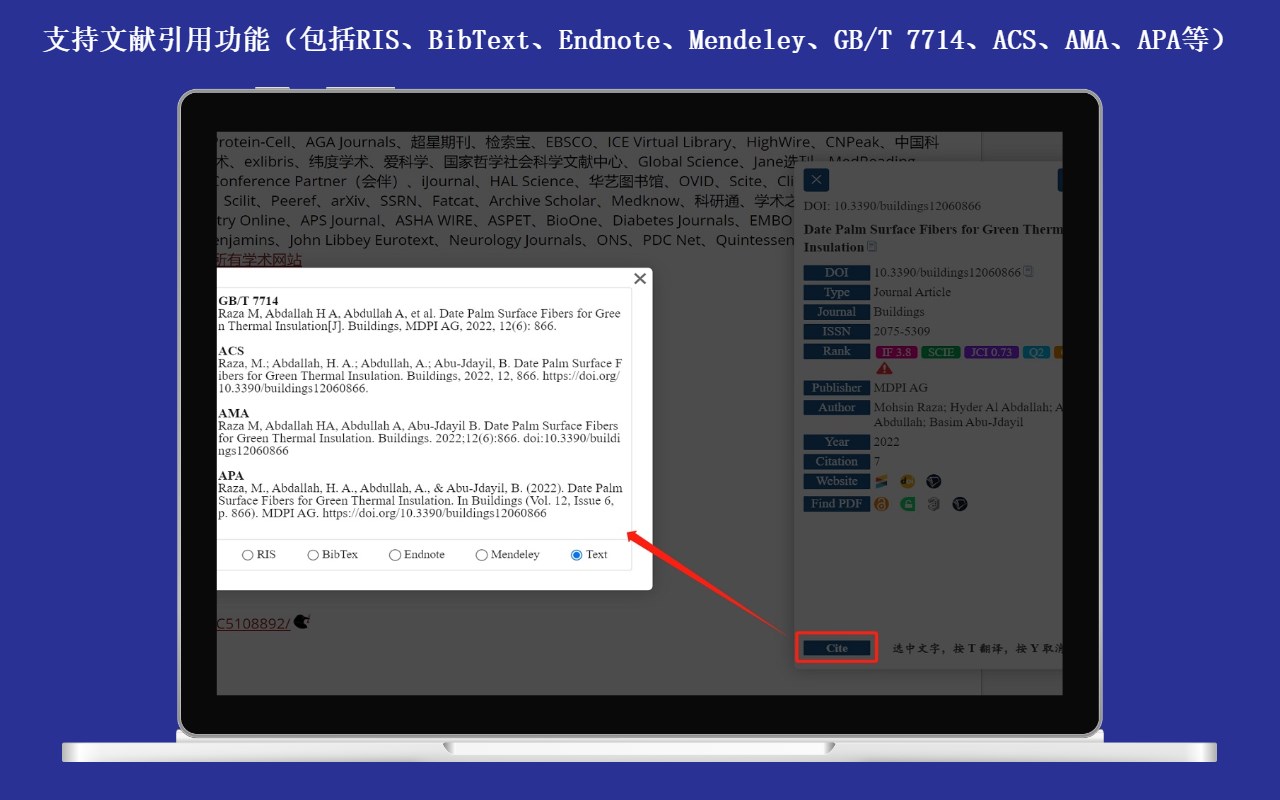Click the purple JCI 0.73 badge
The width and height of the screenshot is (1280, 800).
(x=991, y=352)
